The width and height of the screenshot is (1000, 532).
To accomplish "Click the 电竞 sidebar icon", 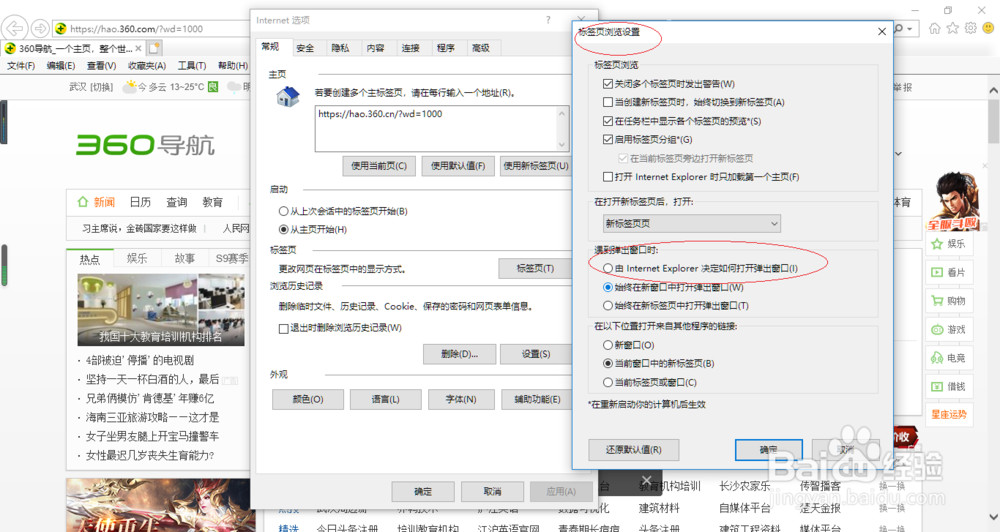I will pos(937,358).
